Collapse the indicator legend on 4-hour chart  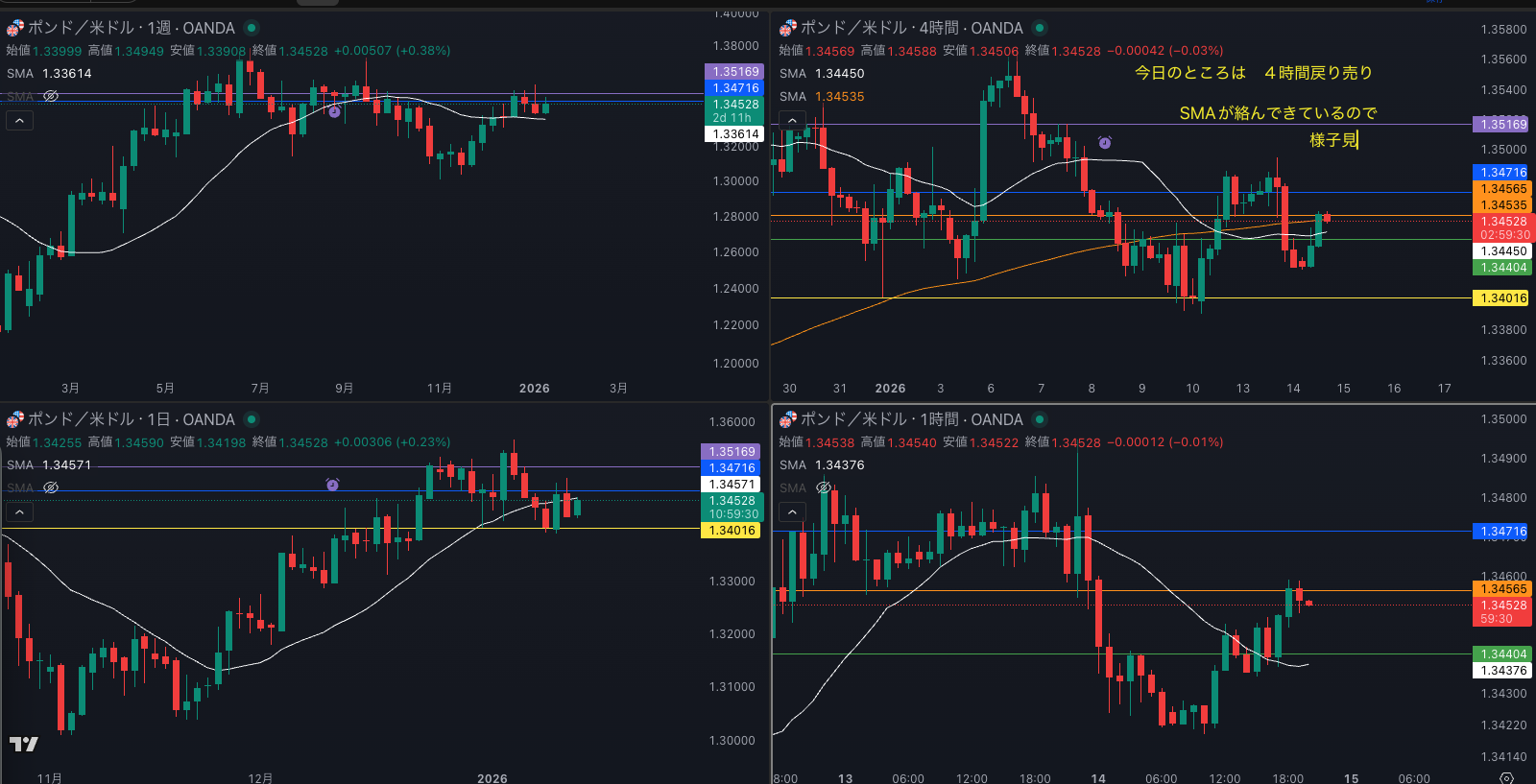click(x=792, y=120)
